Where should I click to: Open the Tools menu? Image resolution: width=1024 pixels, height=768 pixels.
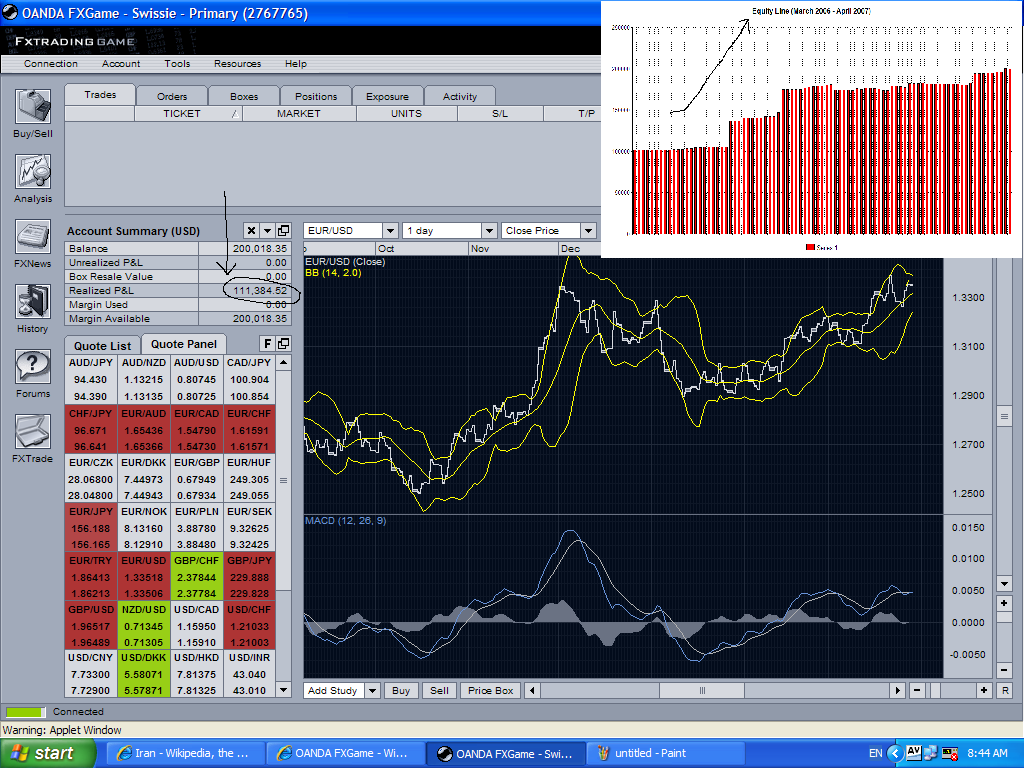177,63
